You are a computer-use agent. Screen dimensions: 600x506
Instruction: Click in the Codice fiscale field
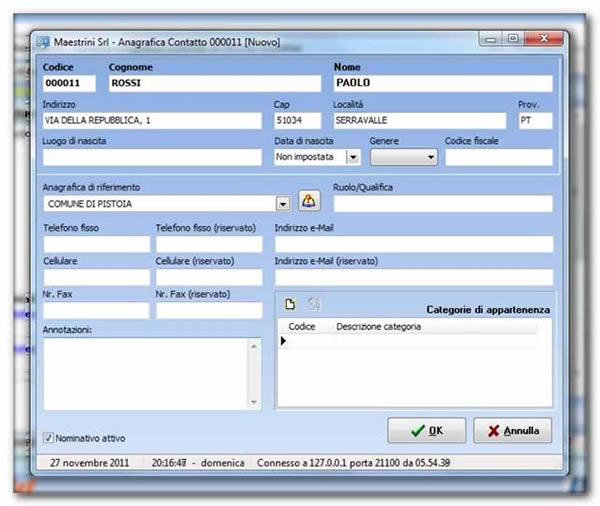pyautogui.click(x=498, y=157)
